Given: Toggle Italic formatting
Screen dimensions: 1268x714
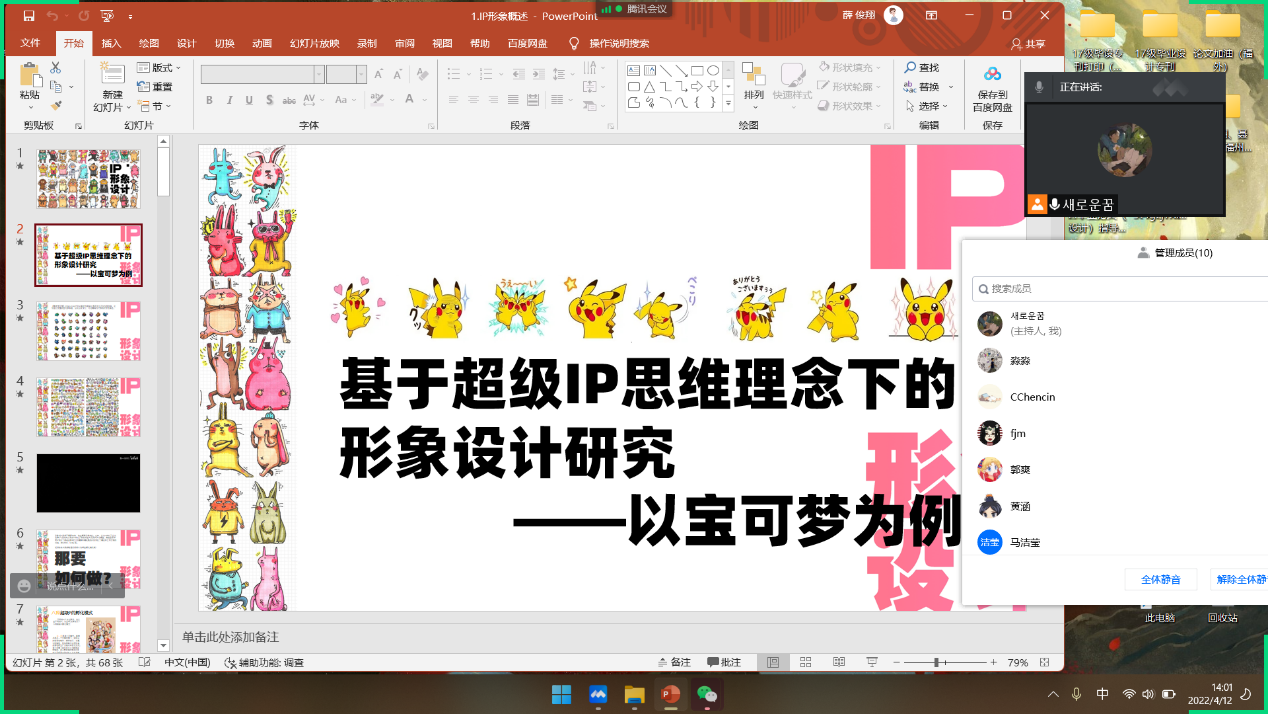Looking at the screenshot, I should click(229, 100).
